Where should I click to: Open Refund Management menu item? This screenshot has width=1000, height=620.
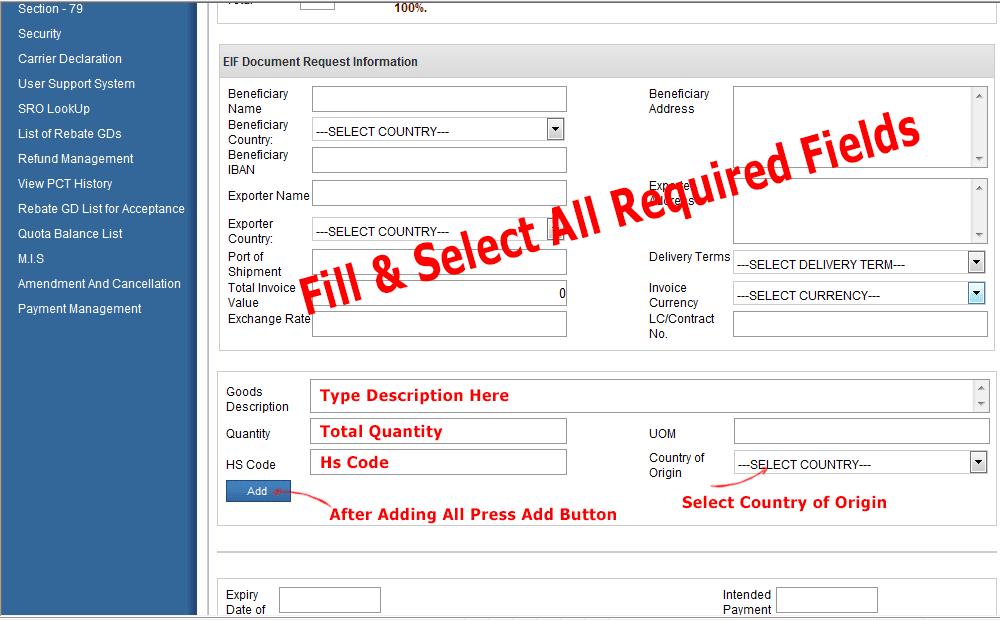point(75,158)
